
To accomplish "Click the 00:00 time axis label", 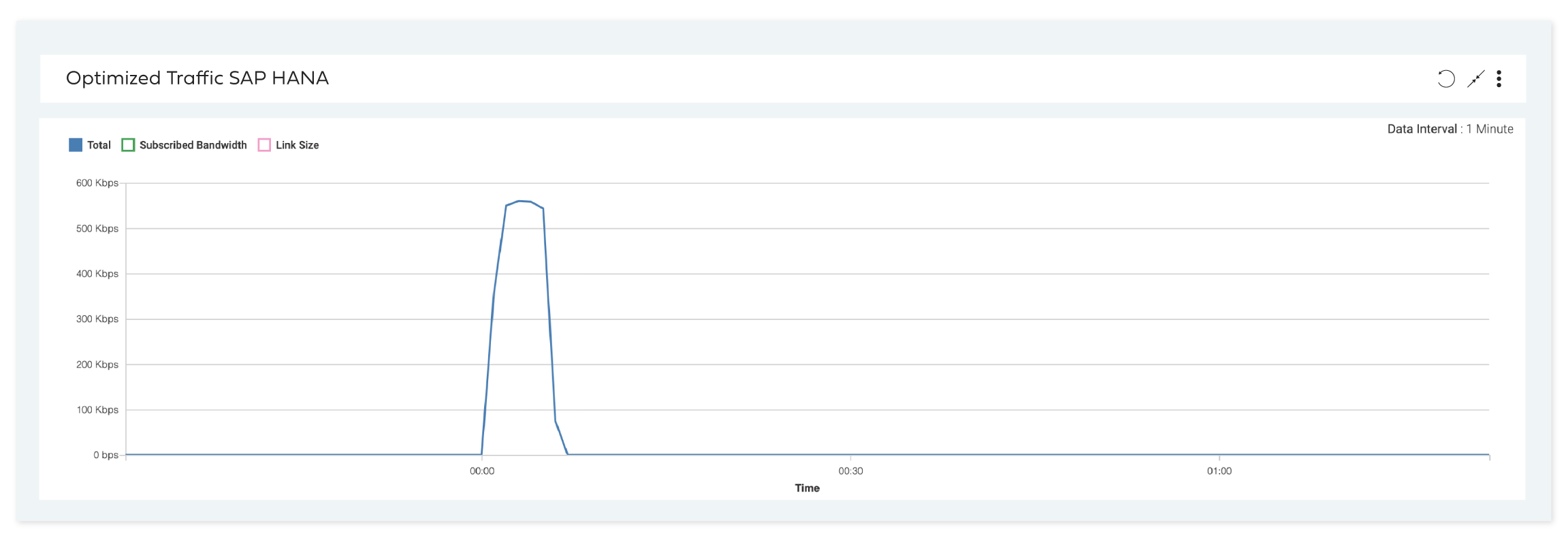I will pos(482,471).
